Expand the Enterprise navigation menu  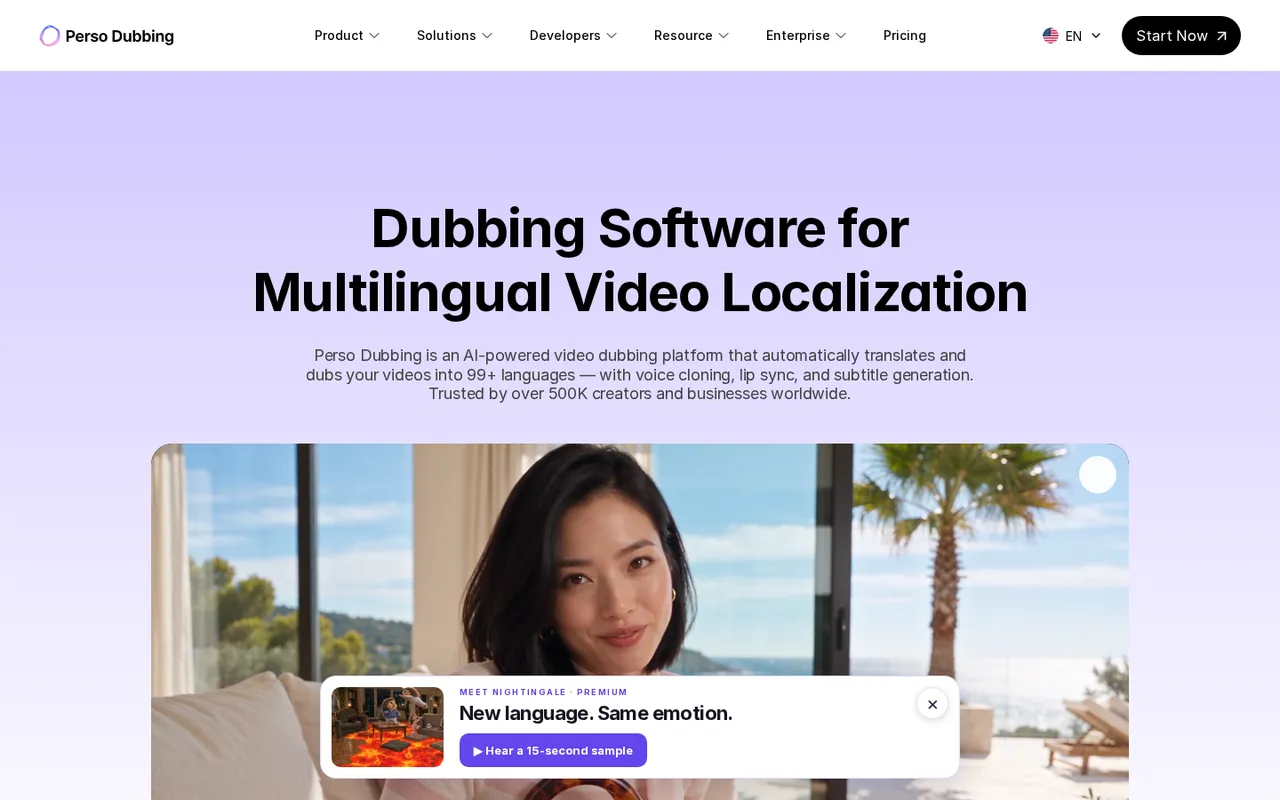[806, 36]
